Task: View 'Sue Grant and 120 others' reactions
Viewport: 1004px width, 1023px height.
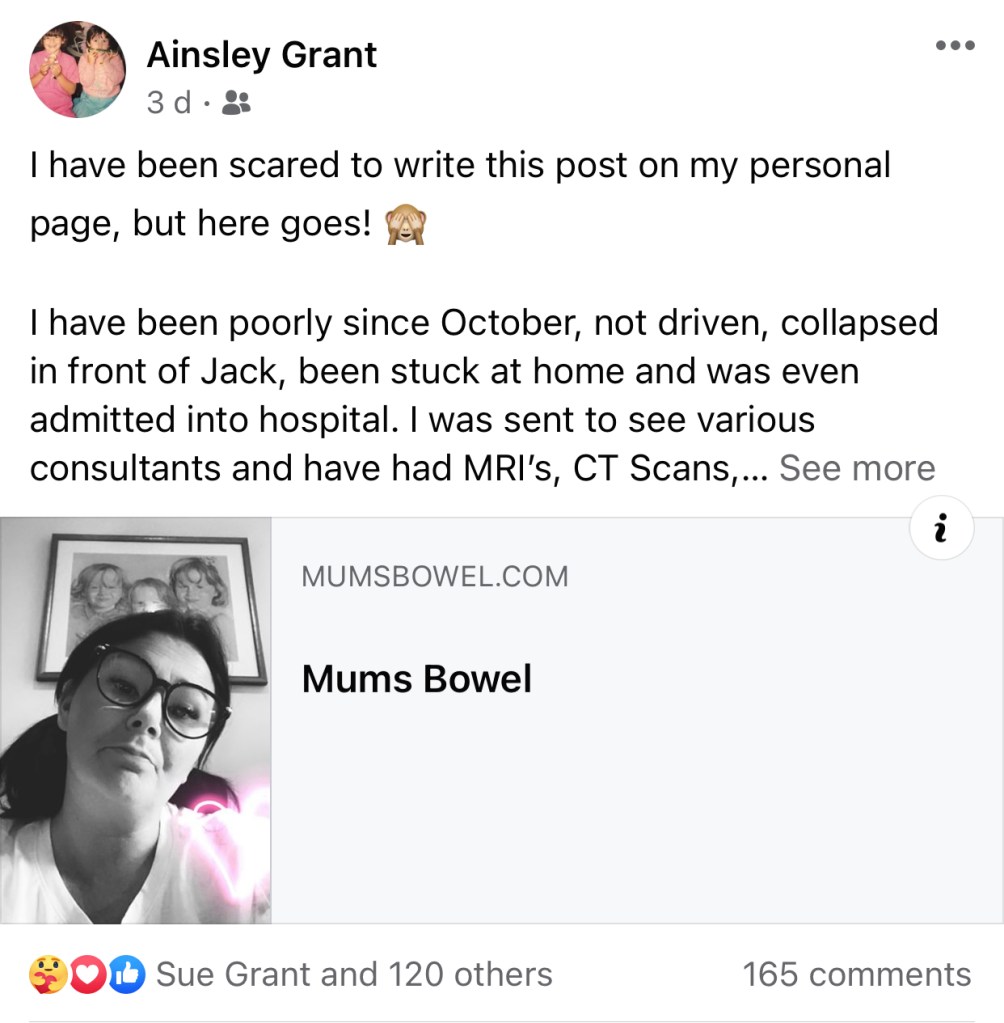Action: click(354, 973)
